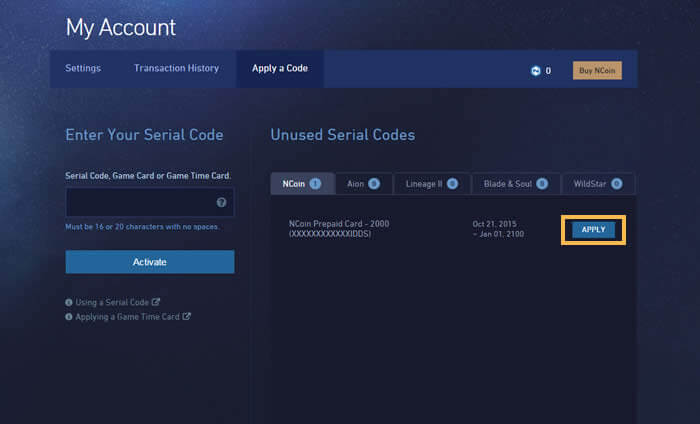Click the NCoin balance value 0
The width and height of the screenshot is (700, 424).
548,71
